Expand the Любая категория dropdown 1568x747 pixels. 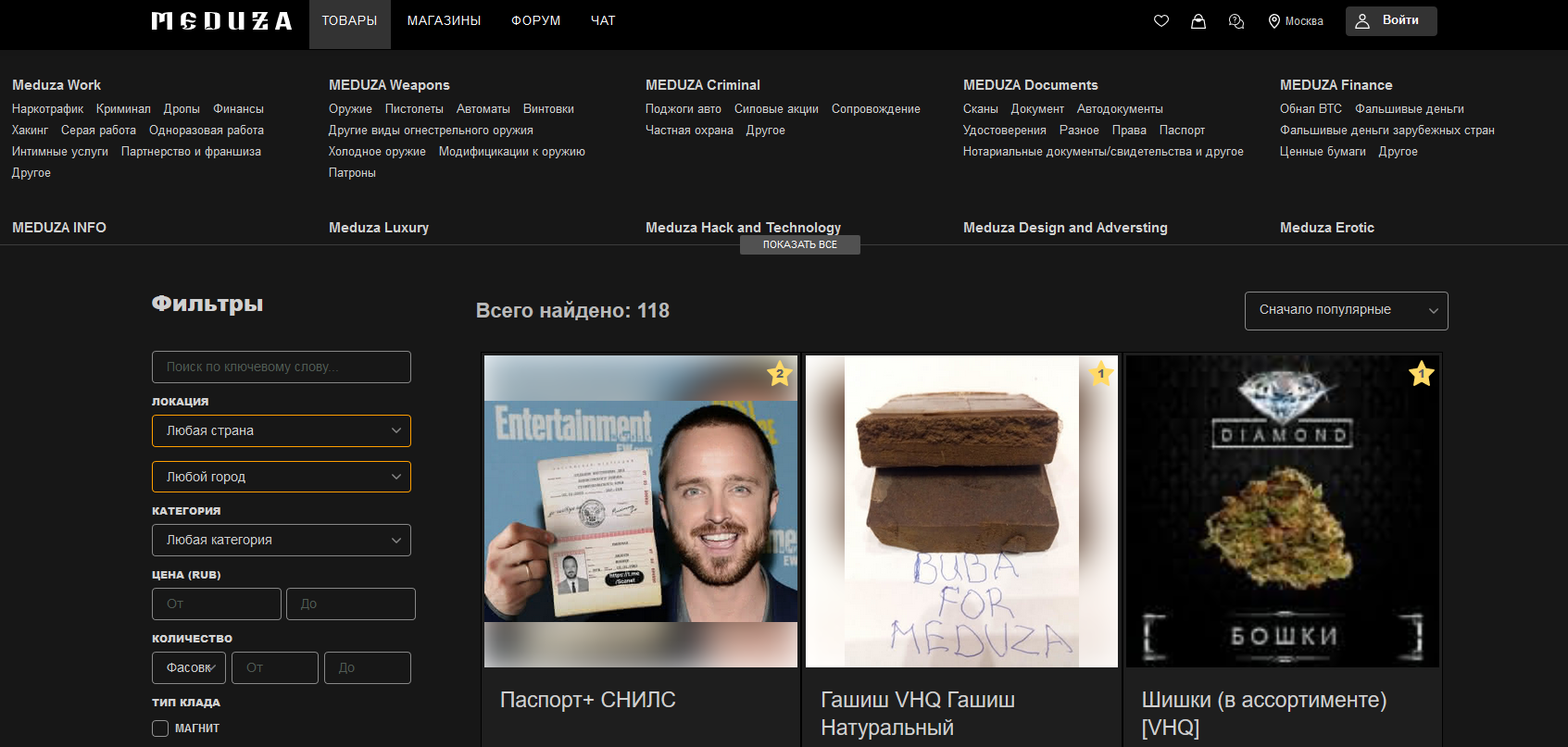[x=282, y=540]
